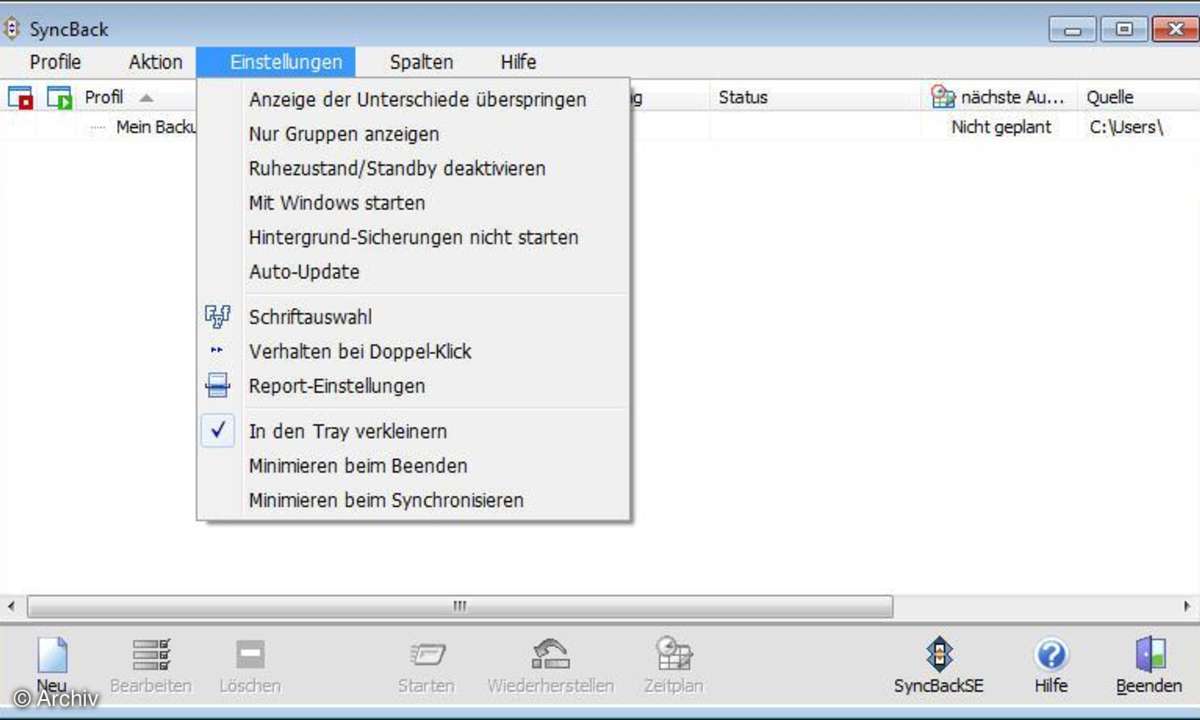Click the Bearbeiten toolbar icon

pos(152,655)
